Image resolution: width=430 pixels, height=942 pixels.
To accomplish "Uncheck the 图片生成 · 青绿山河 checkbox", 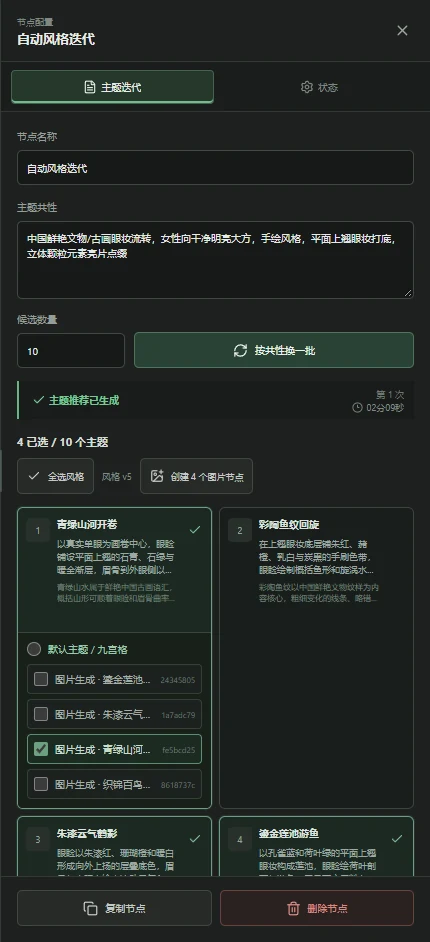I will click(41, 749).
